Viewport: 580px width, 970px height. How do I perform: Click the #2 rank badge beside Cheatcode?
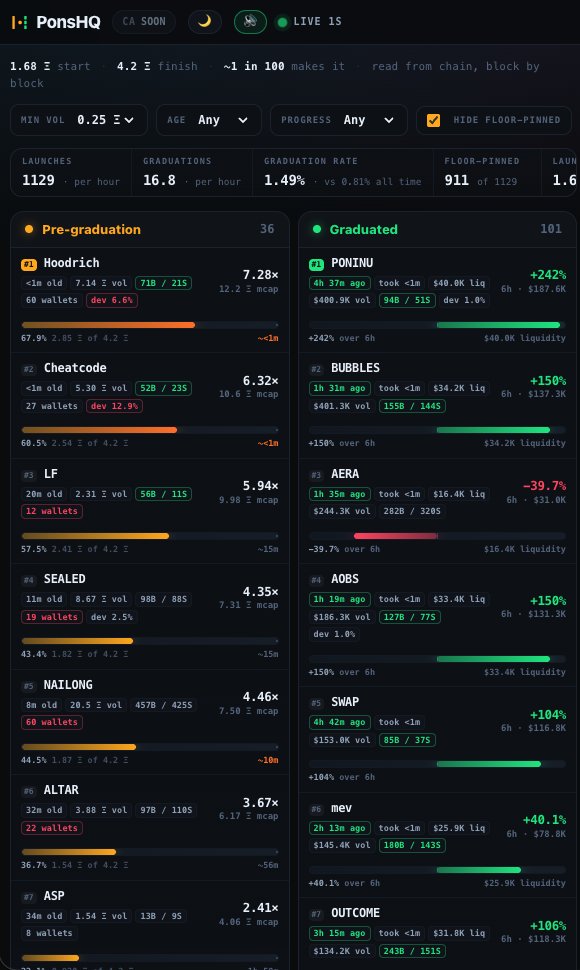point(28,369)
